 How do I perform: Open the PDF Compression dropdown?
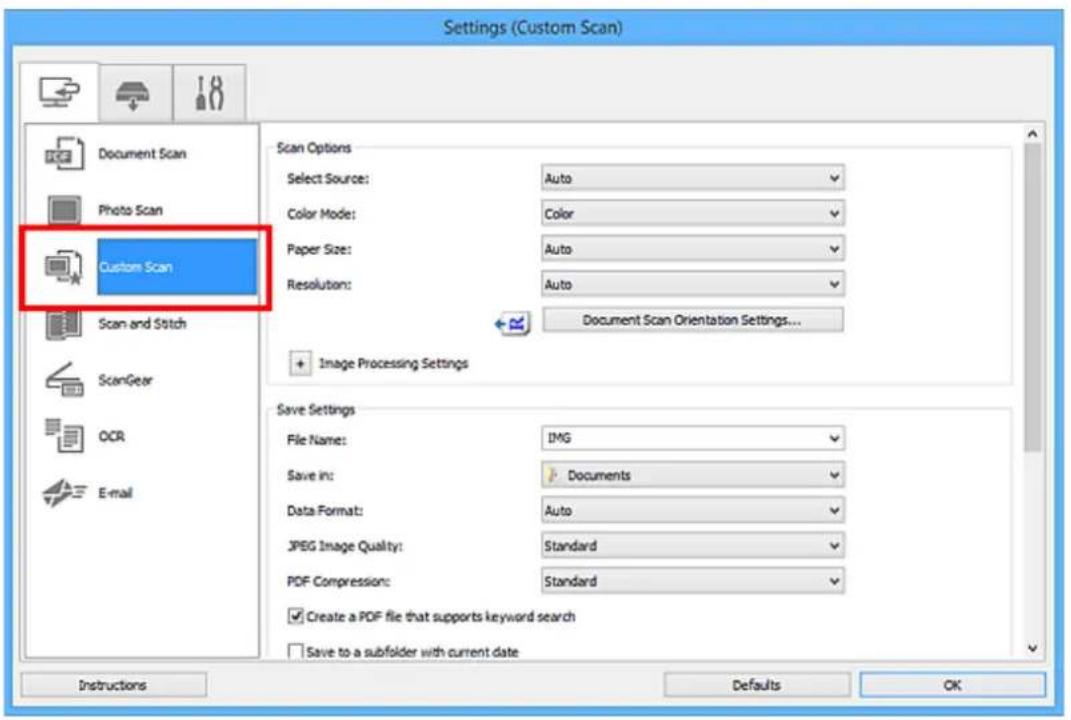[x=693, y=581]
